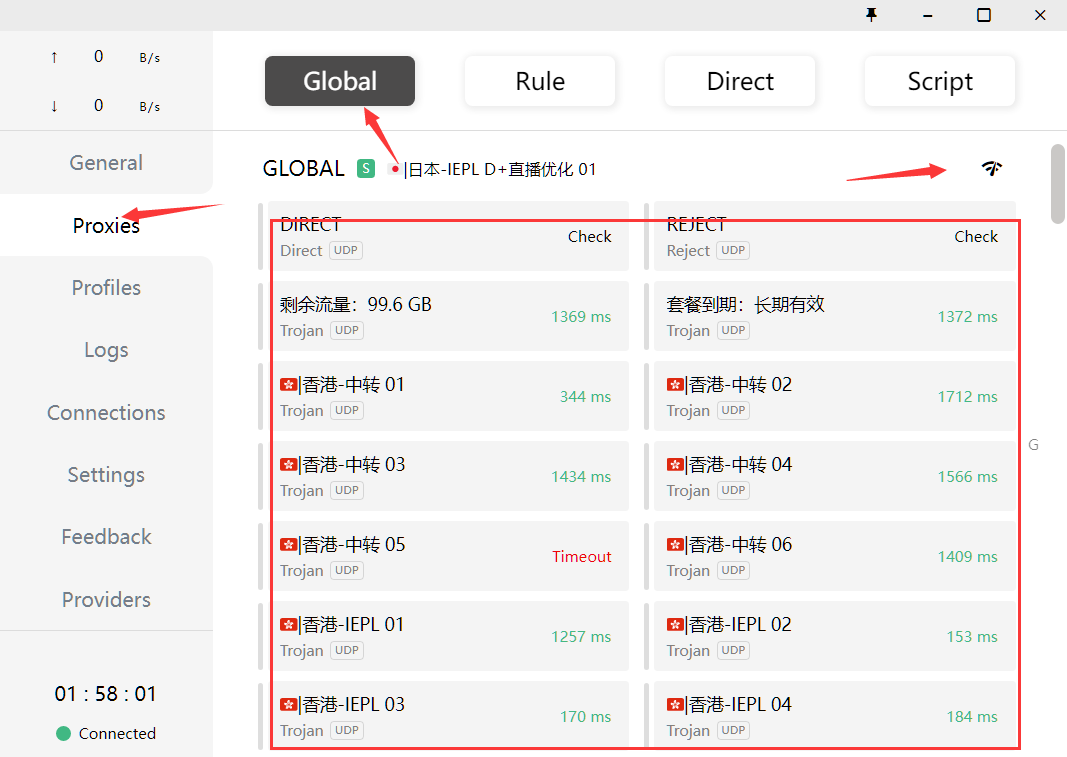This screenshot has height=757, width=1067.
Task: Switch proxy mode to Rule
Action: (540, 81)
